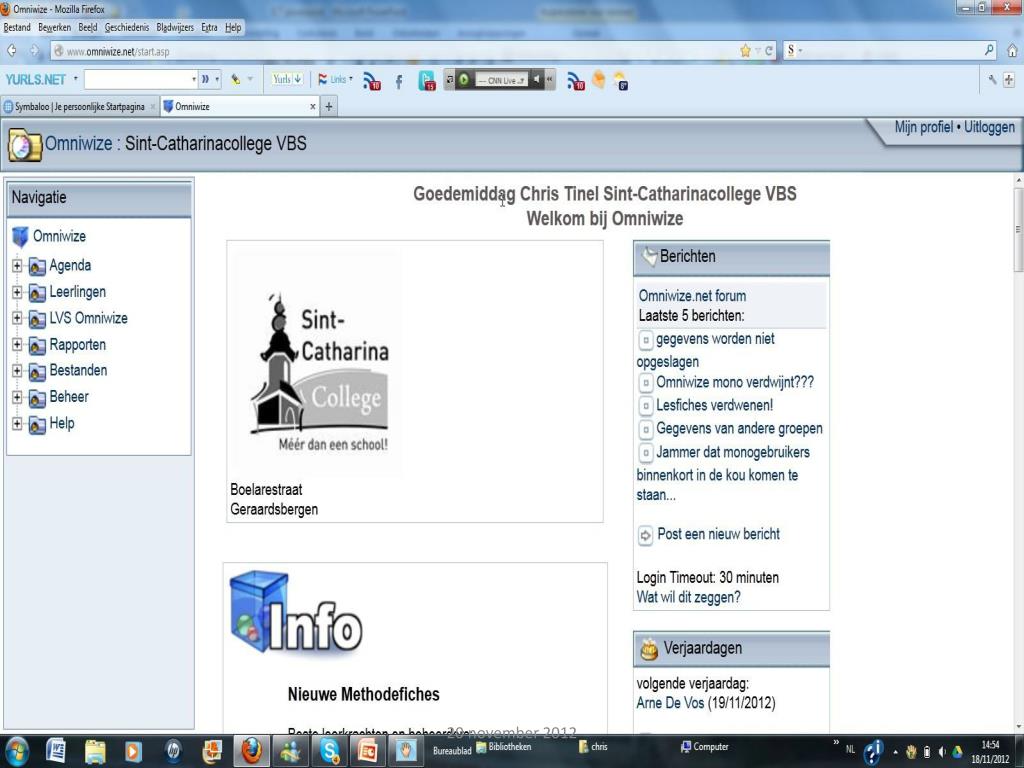1024x768 pixels.
Task: Click the Omniwize root item in Navigatie
Action: pyautogui.click(x=59, y=236)
